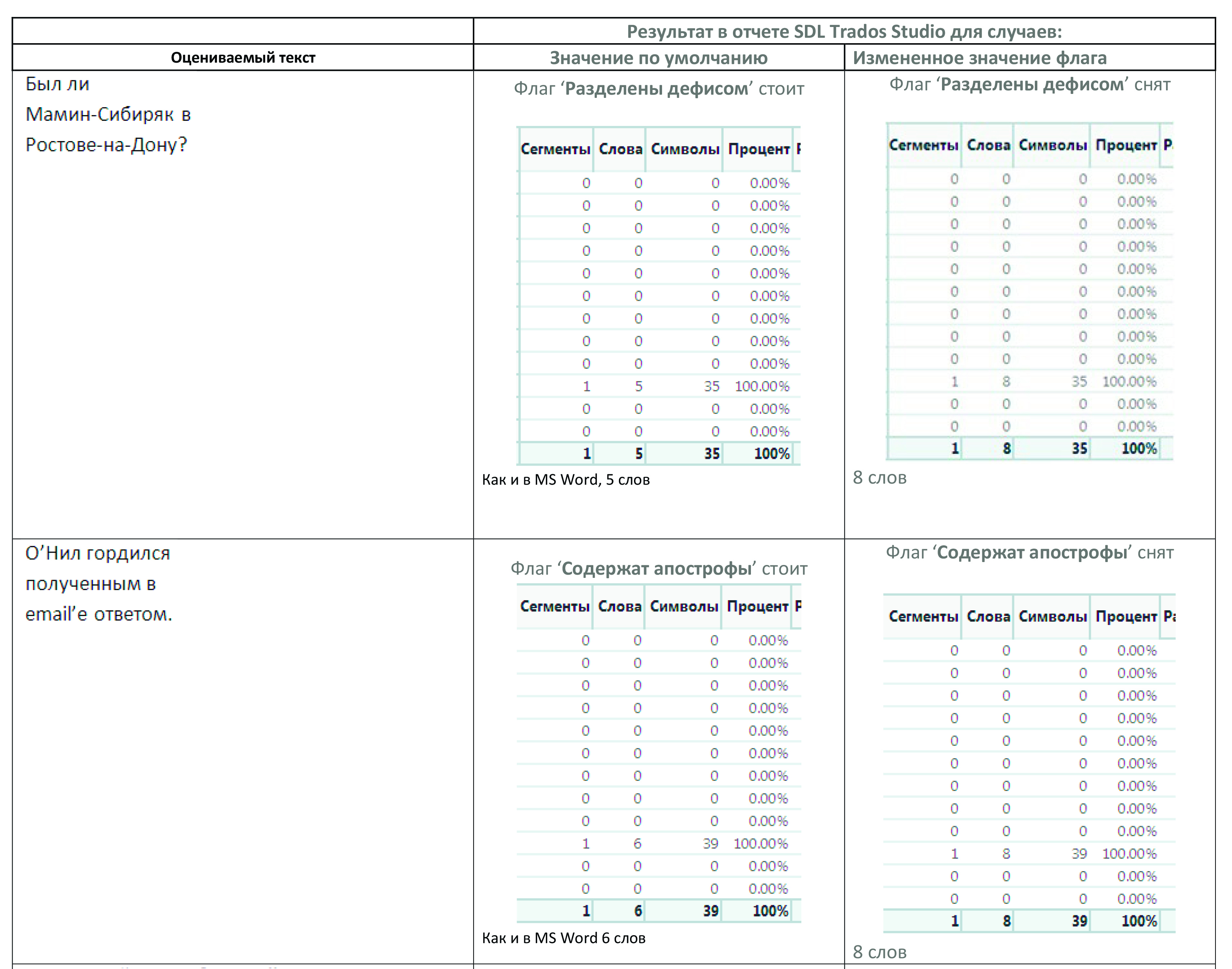Click the 'Измененное значение флага' header

[x=979, y=57]
